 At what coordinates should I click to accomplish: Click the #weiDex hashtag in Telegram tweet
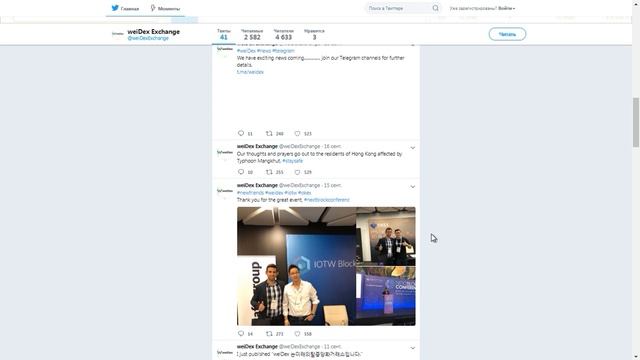point(246,51)
